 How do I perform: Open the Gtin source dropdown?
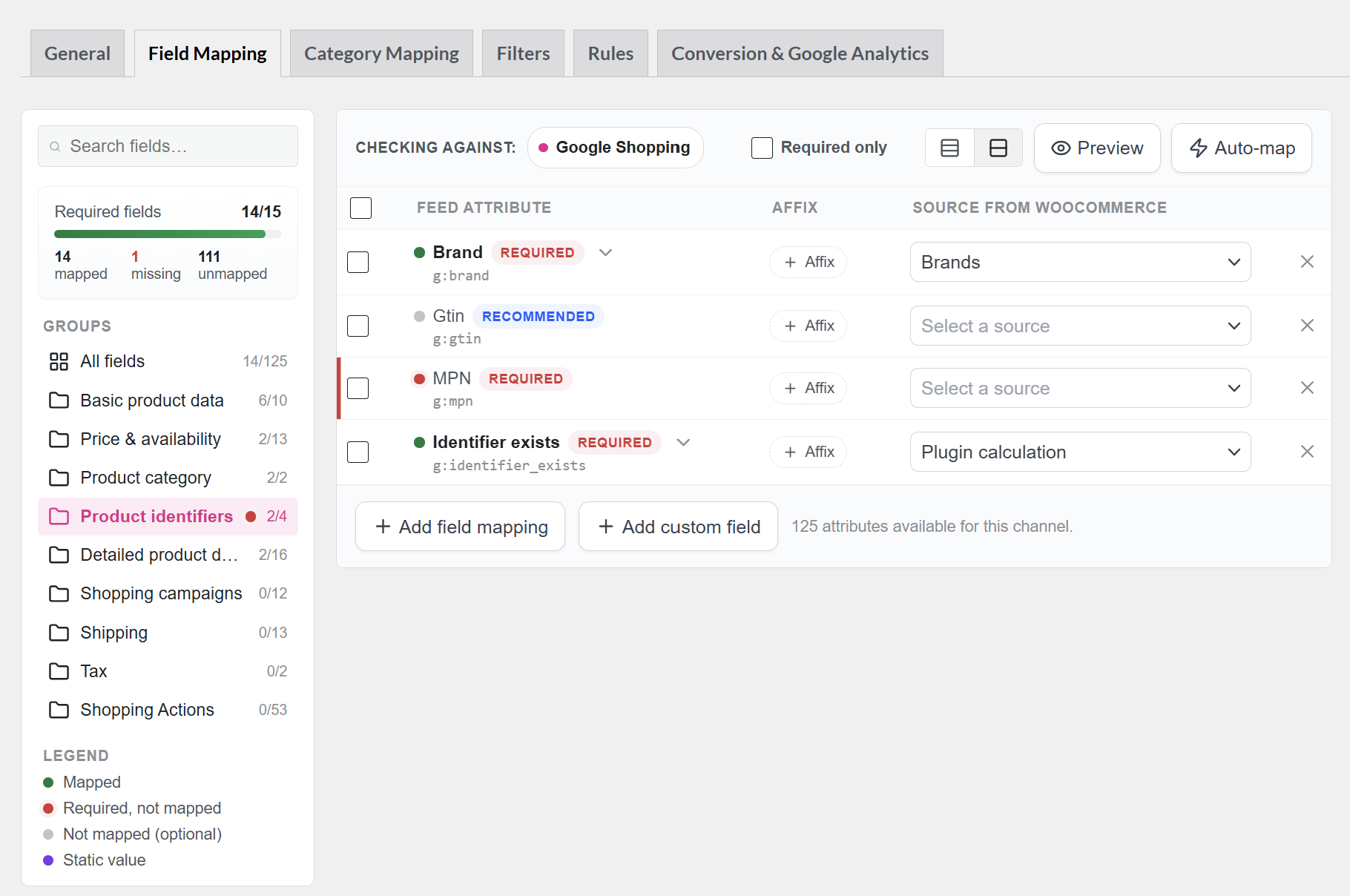point(1080,326)
